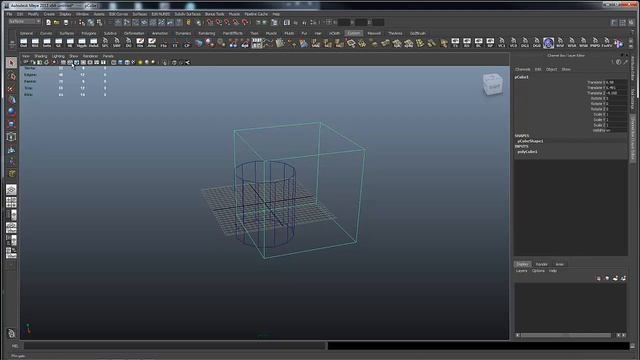Image resolution: width=640 pixels, height=360 pixels.
Task: Click the show Tool Settings icon top right
Action: coord(623,22)
